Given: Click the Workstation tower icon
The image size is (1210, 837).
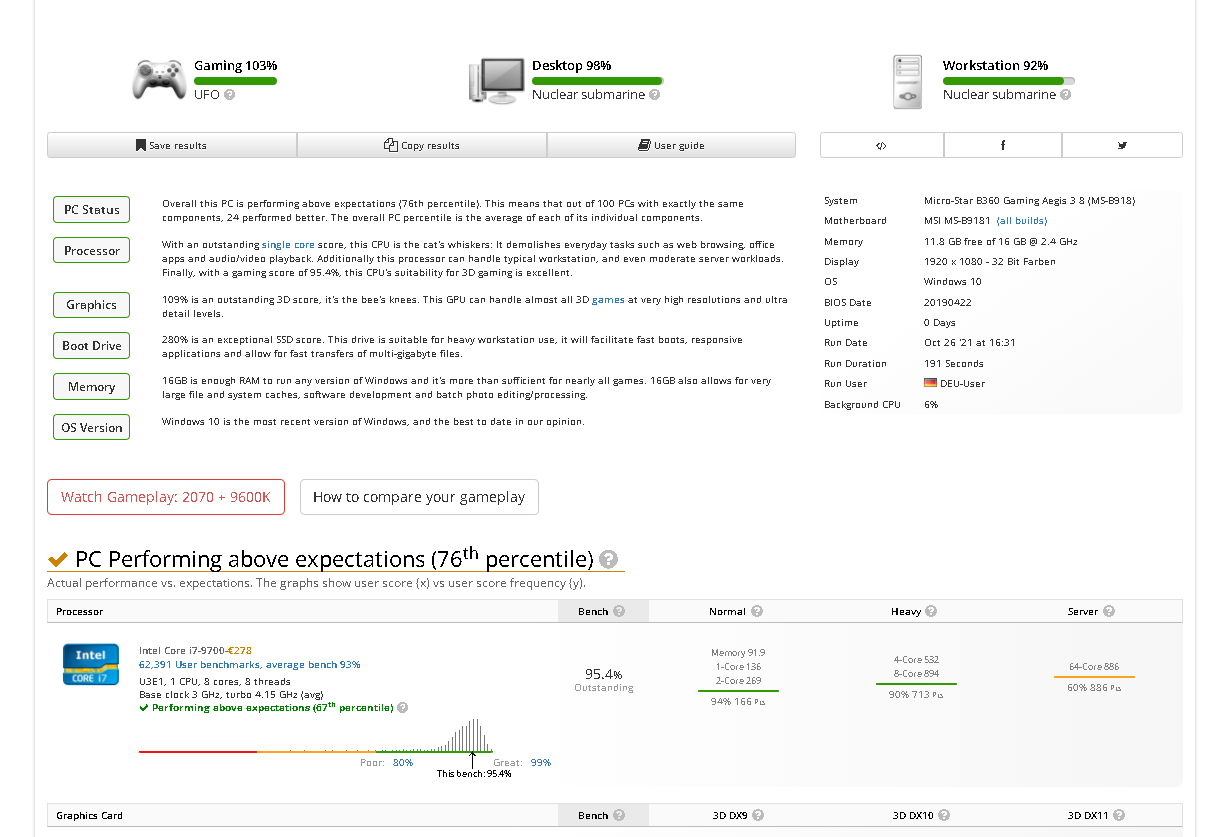Looking at the screenshot, I should [x=908, y=81].
